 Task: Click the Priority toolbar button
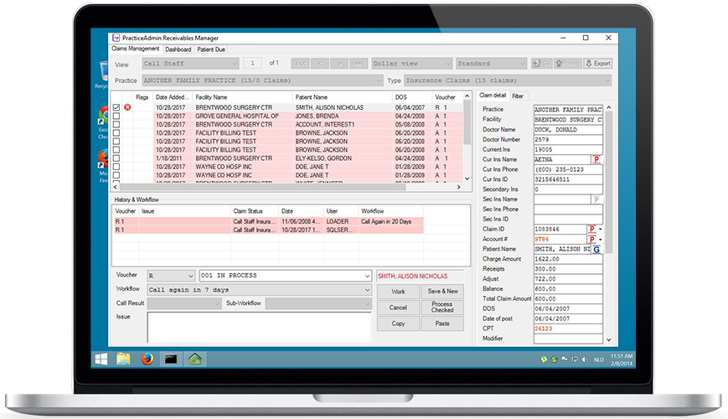click(x=568, y=63)
